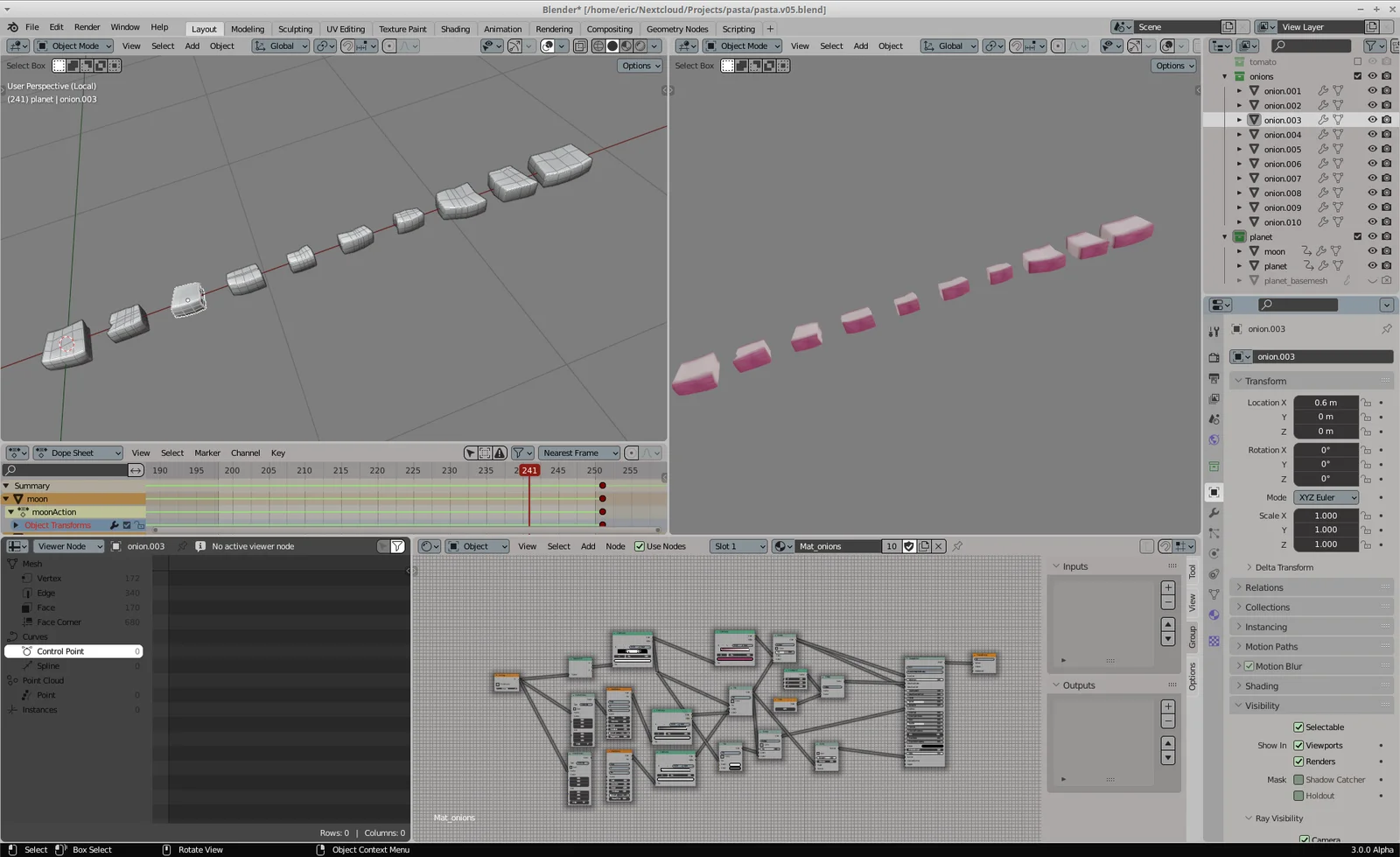The width and height of the screenshot is (1400, 857).
Task: Disable camera render visibility for onion.001
Action: (1387, 90)
